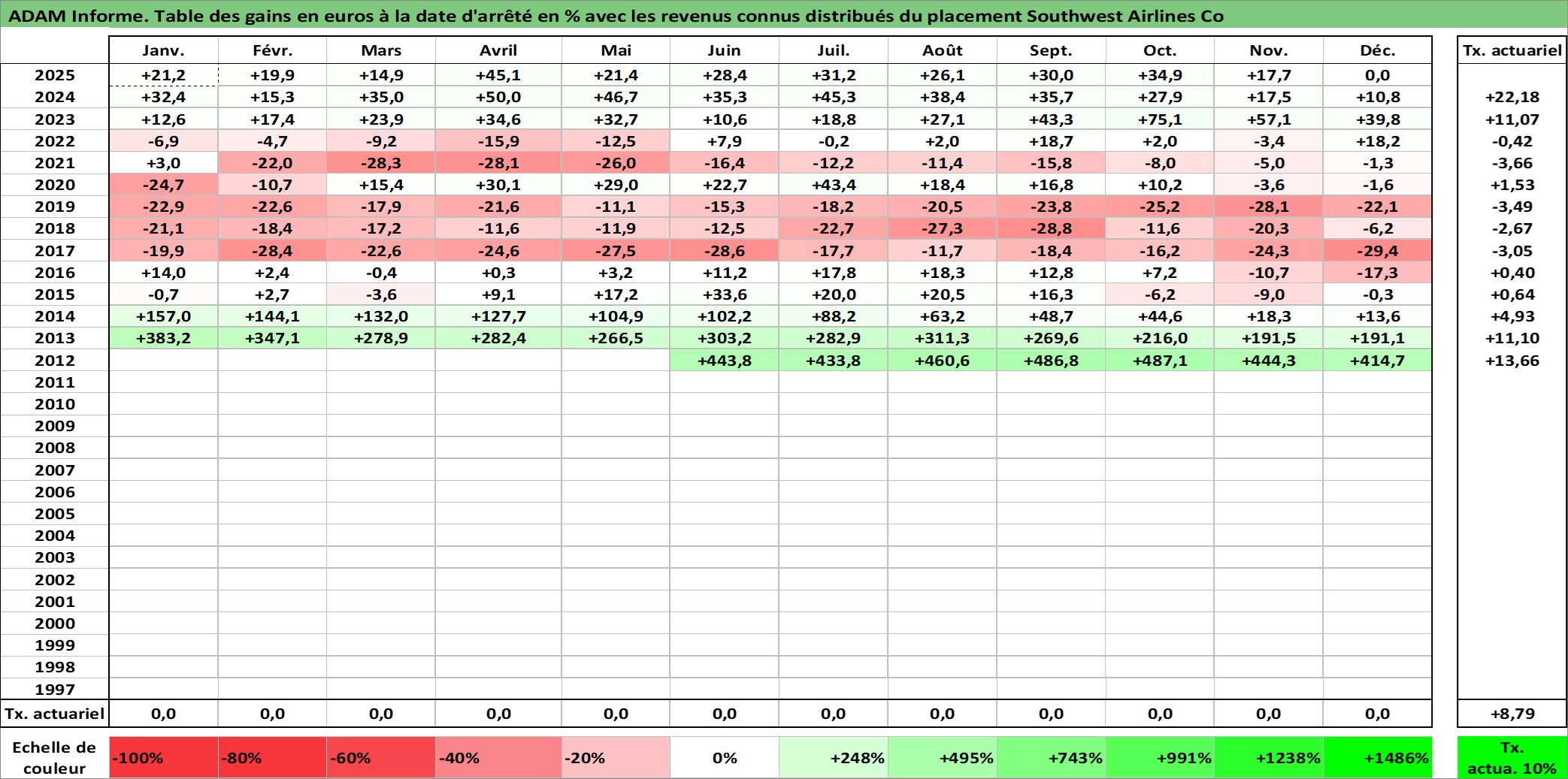Click the ADAM Informe title banner text
This screenshot has height=779, width=1568.
[x=616, y=16]
